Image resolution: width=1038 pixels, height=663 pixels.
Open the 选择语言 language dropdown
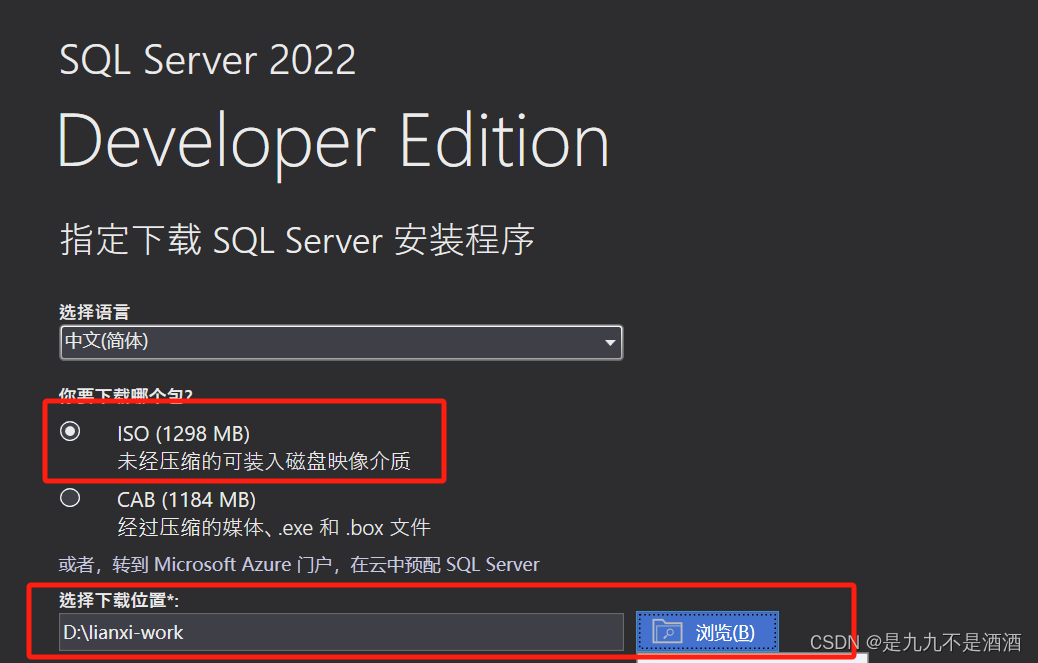341,342
